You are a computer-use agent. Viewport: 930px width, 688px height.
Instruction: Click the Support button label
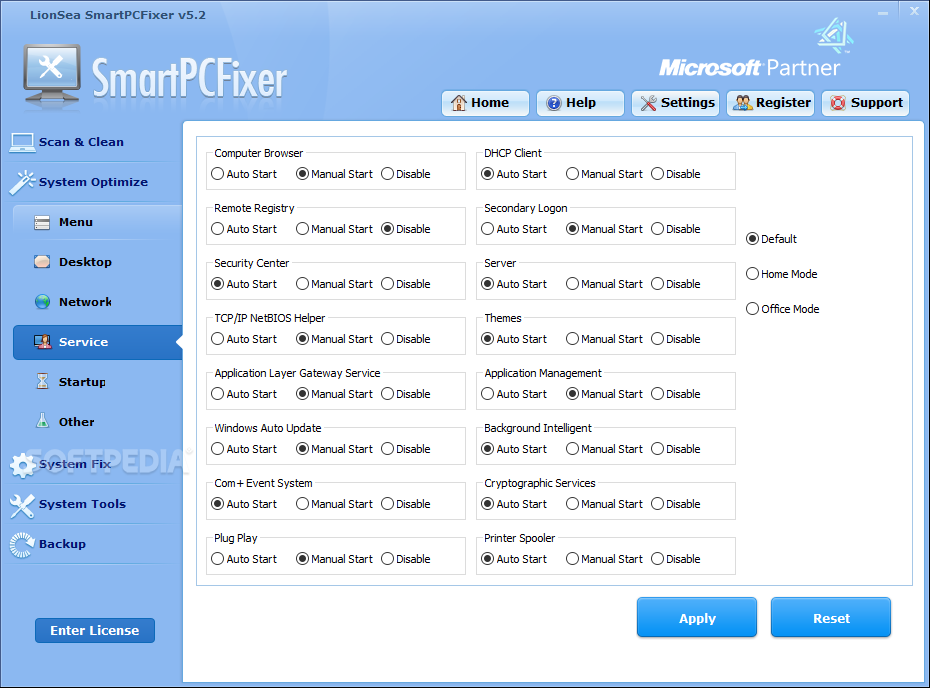[x=877, y=103]
